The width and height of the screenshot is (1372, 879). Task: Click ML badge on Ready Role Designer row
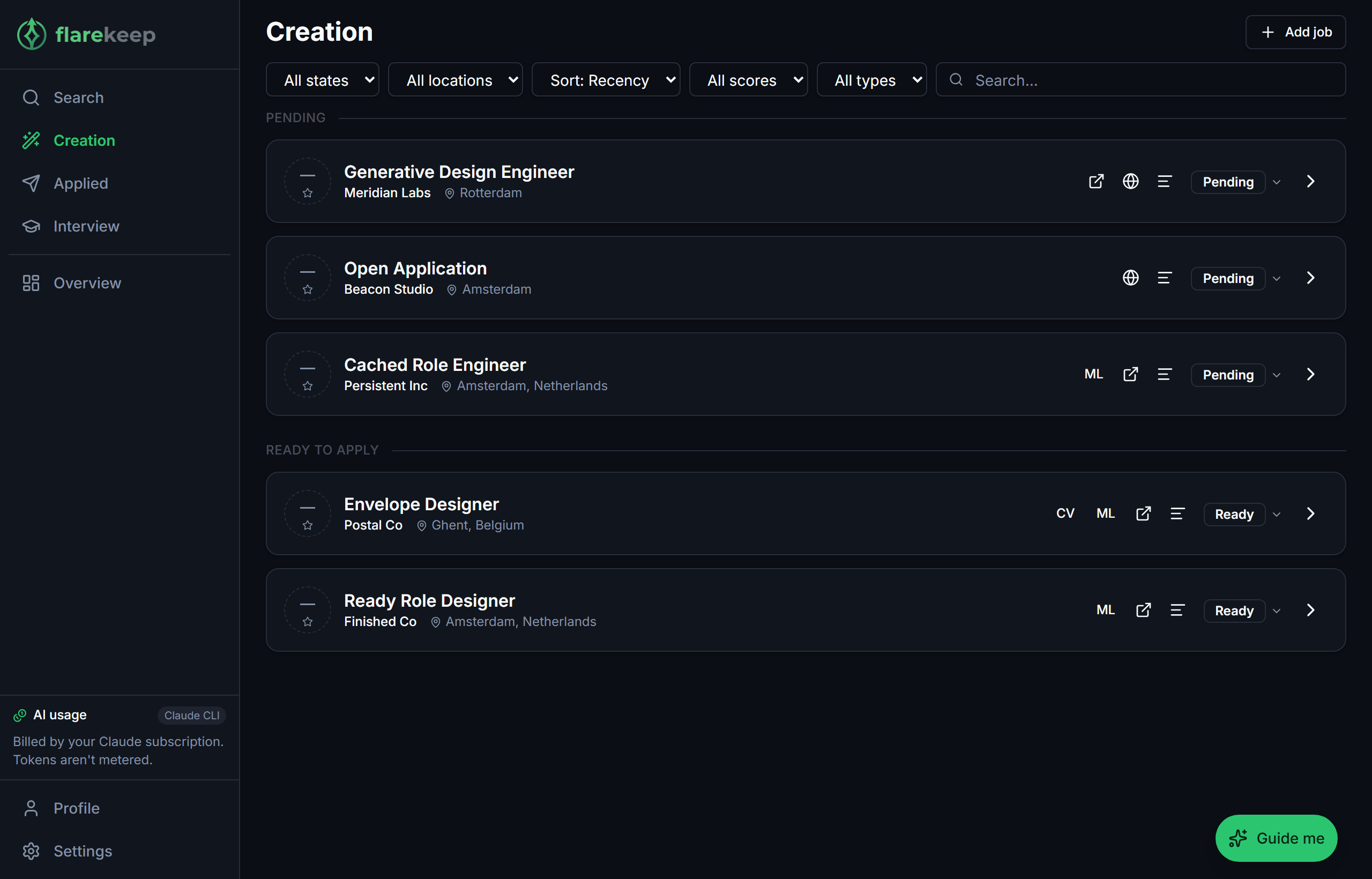click(x=1106, y=610)
